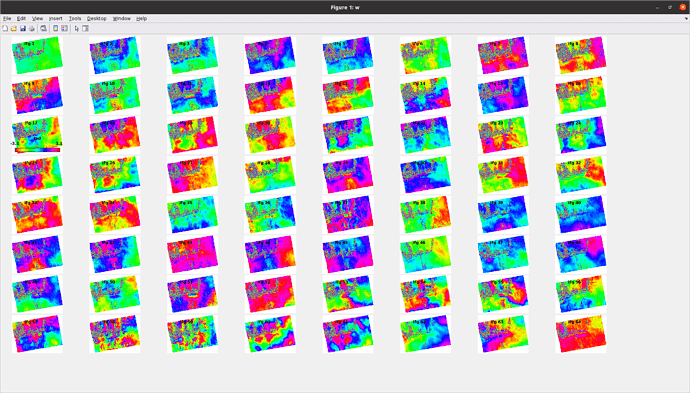Select the ifg 10 interferogram thumbnail

coord(115,95)
